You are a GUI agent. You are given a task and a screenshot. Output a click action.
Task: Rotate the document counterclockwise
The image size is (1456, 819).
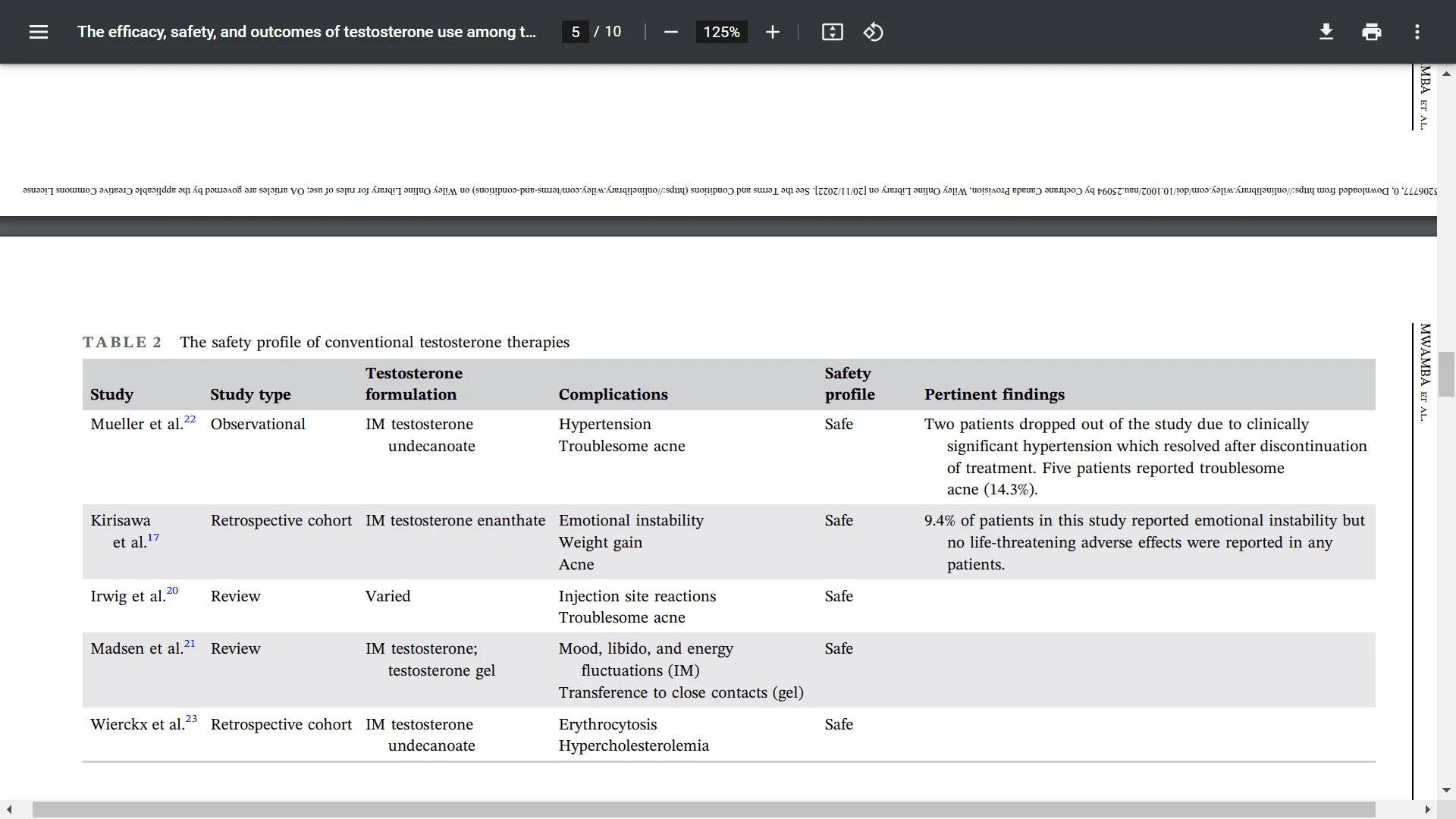point(873,32)
